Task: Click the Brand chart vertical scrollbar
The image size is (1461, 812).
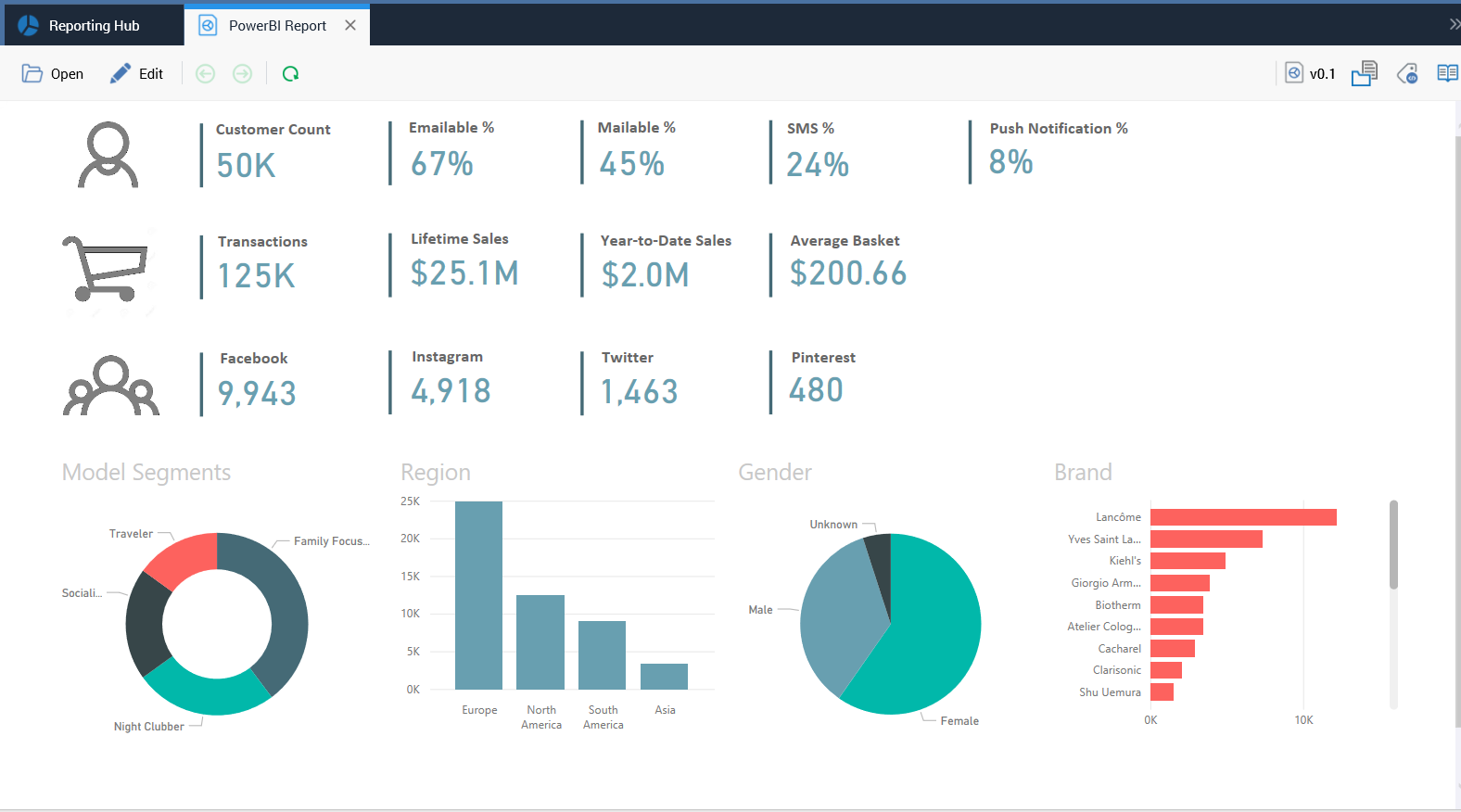Action: coord(1393,545)
